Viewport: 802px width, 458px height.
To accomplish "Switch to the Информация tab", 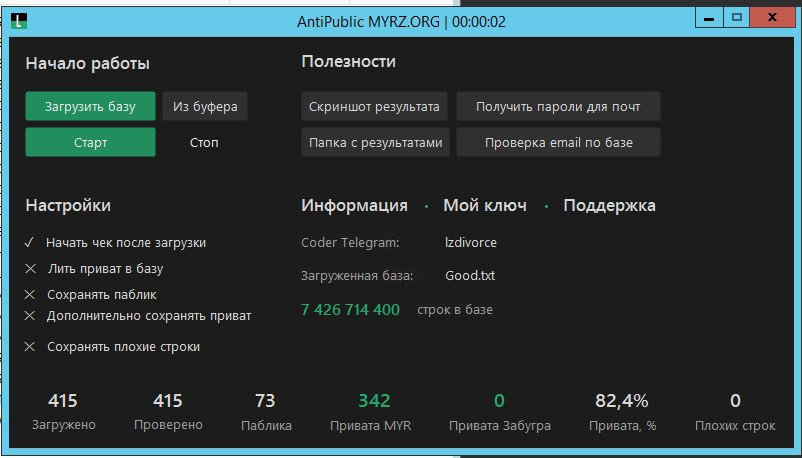I will [354, 205].
